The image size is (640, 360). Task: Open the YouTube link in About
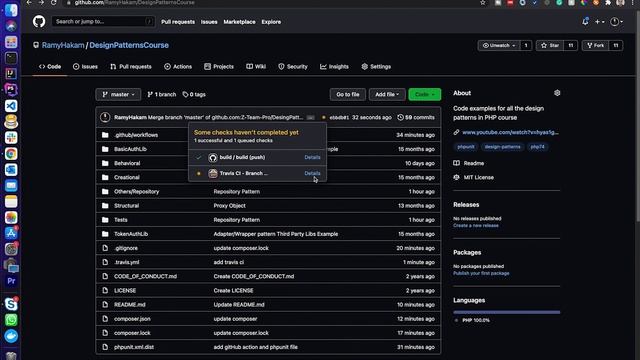pos(510,132)
